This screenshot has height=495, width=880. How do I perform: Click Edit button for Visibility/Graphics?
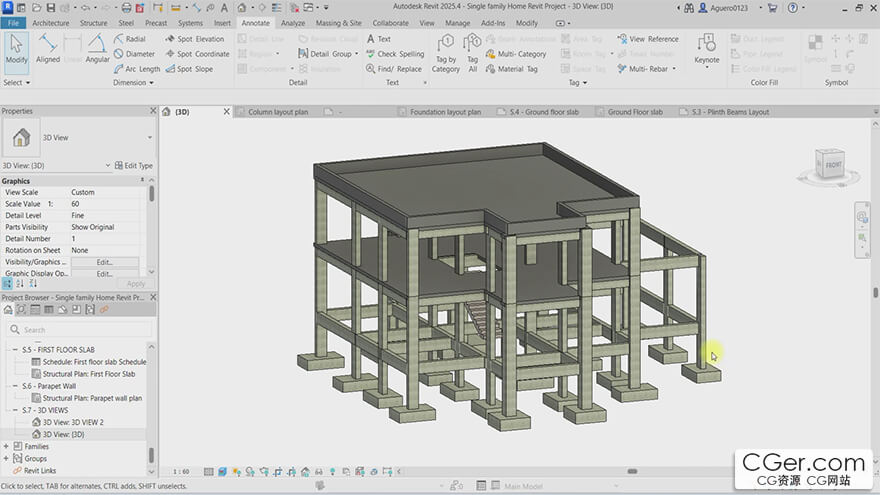[104, 262]
